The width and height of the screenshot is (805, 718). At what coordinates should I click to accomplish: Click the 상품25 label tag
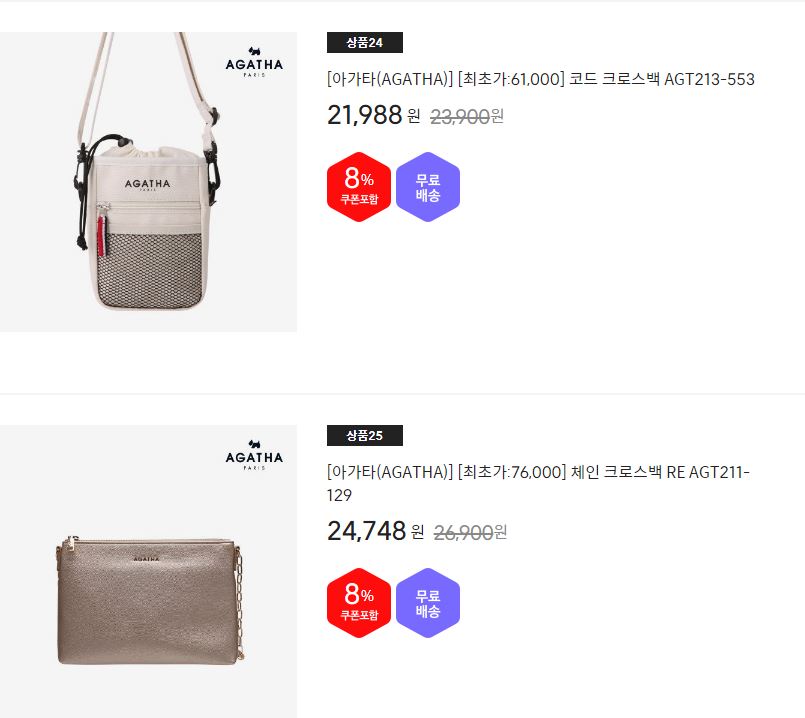click(365, 435)
